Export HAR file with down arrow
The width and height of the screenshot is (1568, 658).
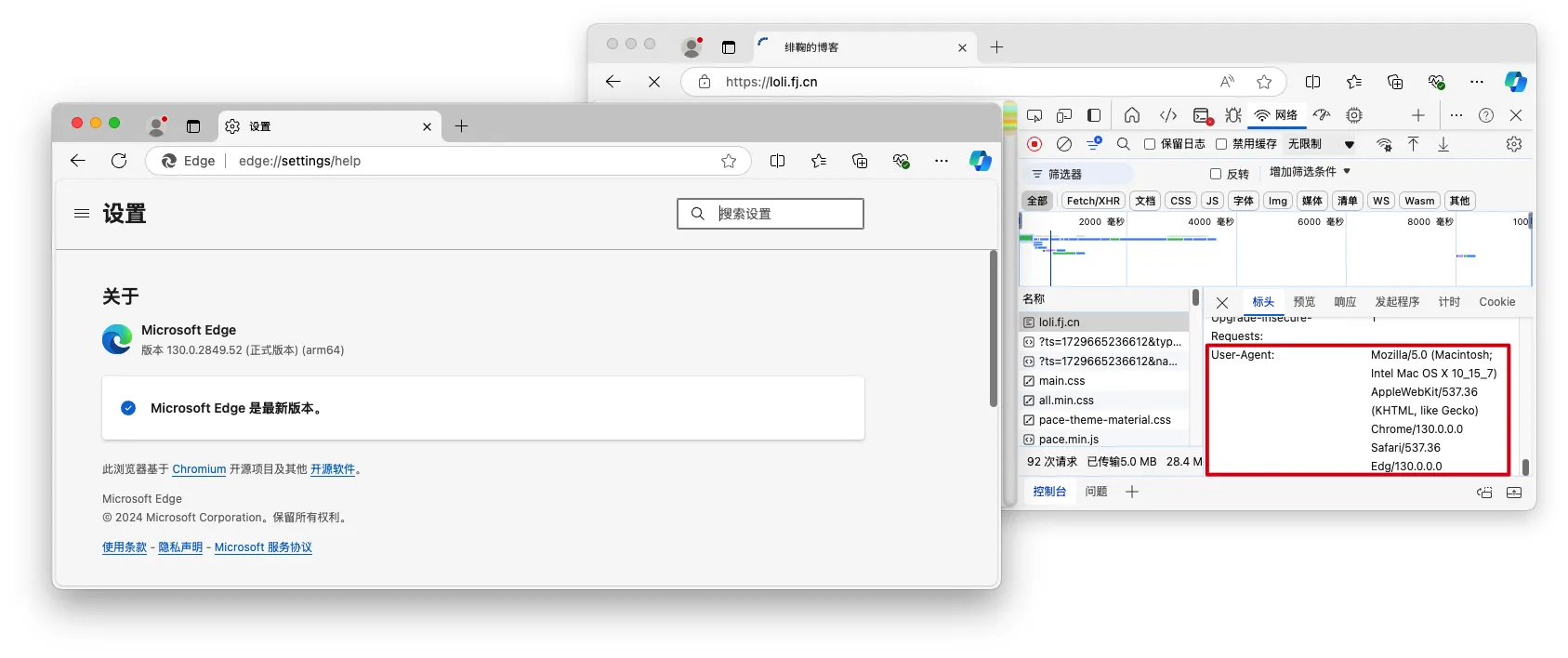(1443, 144)
